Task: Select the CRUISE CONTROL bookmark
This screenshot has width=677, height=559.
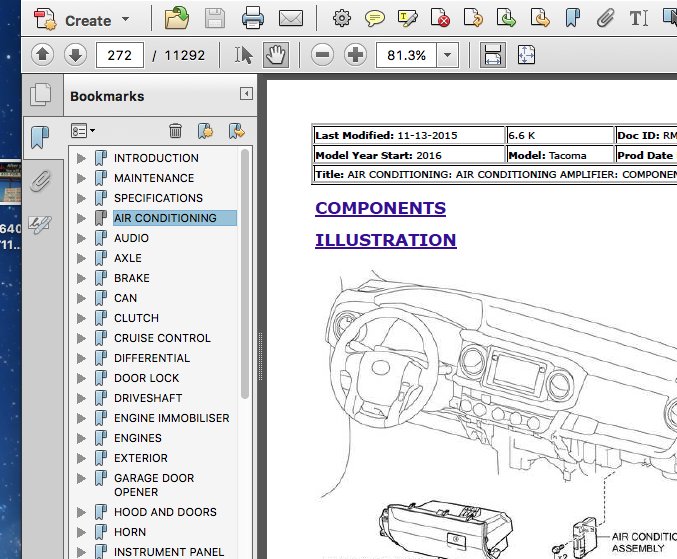Action: 162,338
